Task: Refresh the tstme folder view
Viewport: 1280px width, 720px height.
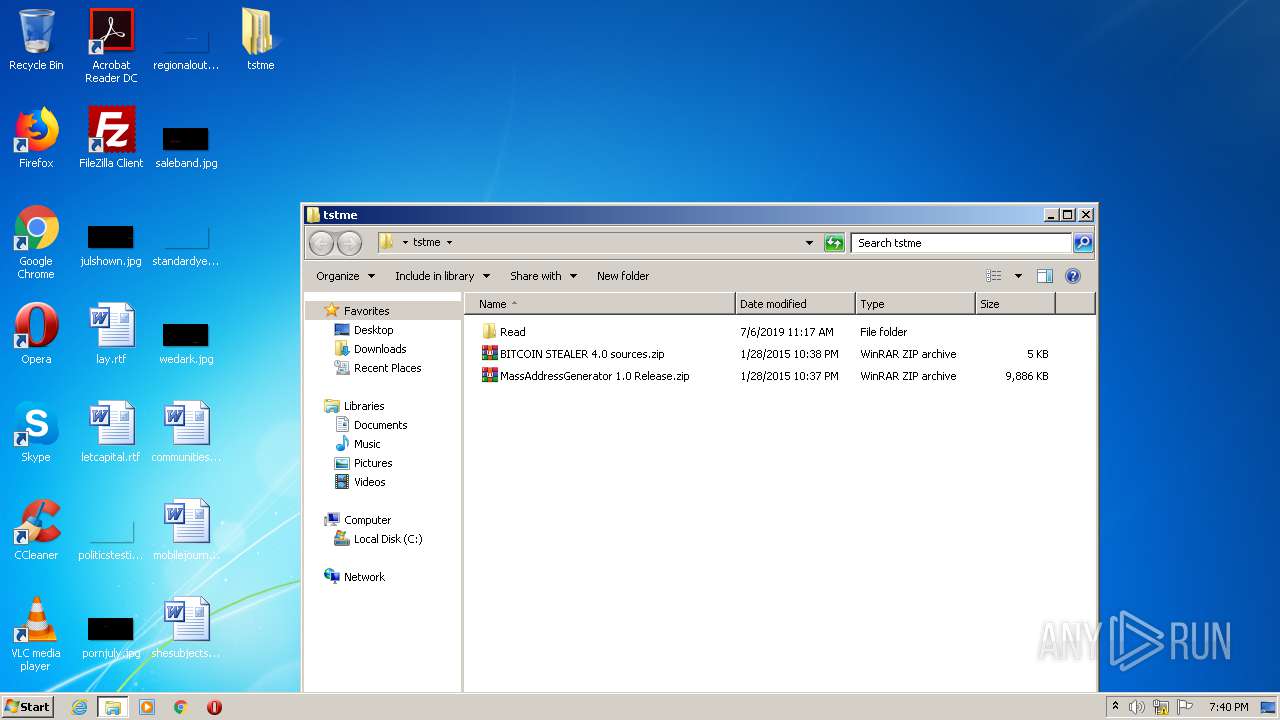Action: [x=834, y=243]
